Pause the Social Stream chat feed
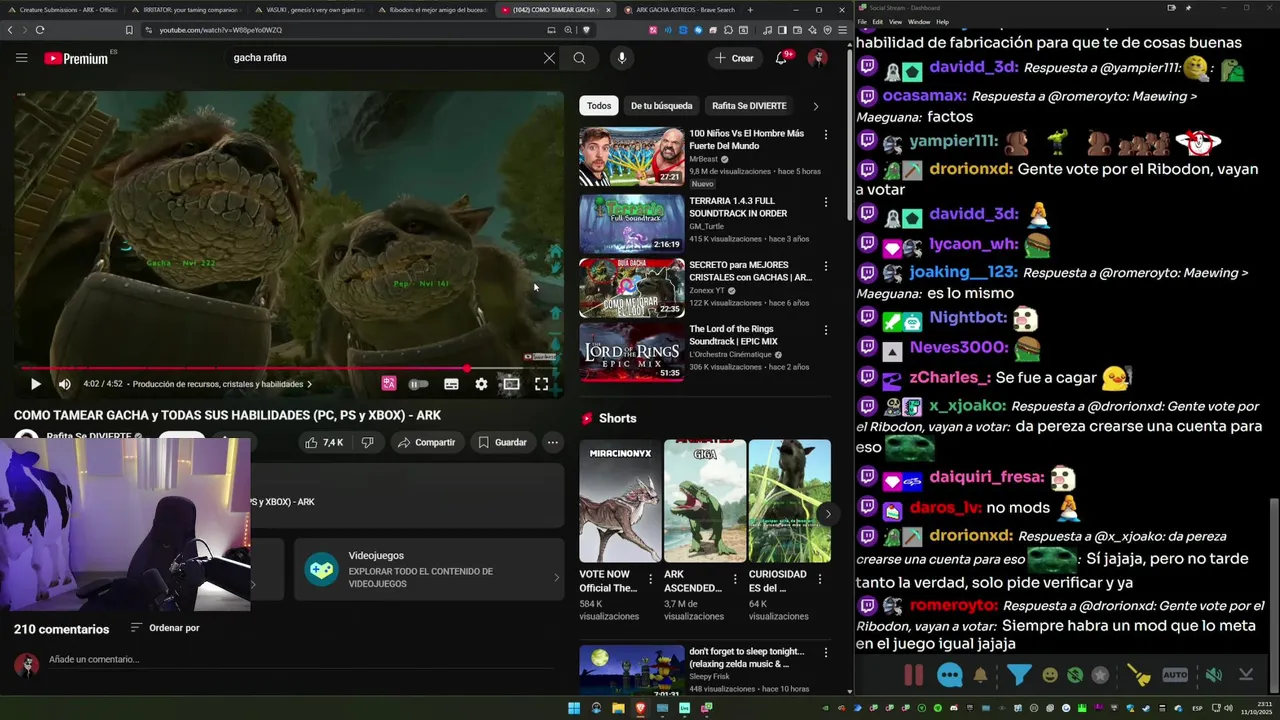 pos(913,675)
